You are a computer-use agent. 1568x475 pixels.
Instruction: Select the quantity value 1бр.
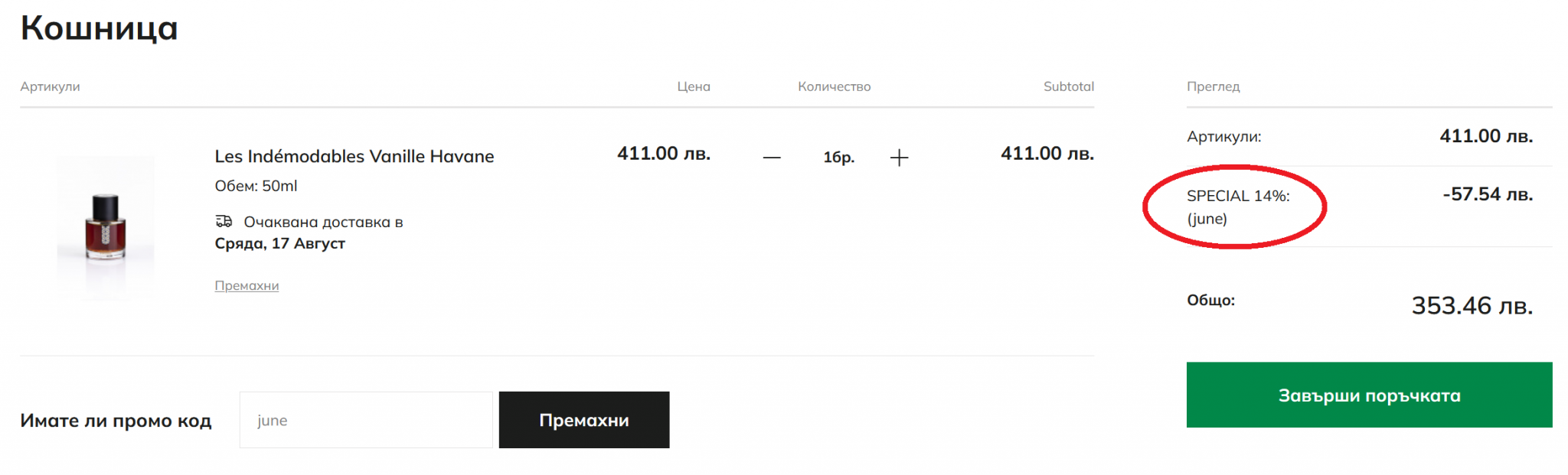click(838, 158)
